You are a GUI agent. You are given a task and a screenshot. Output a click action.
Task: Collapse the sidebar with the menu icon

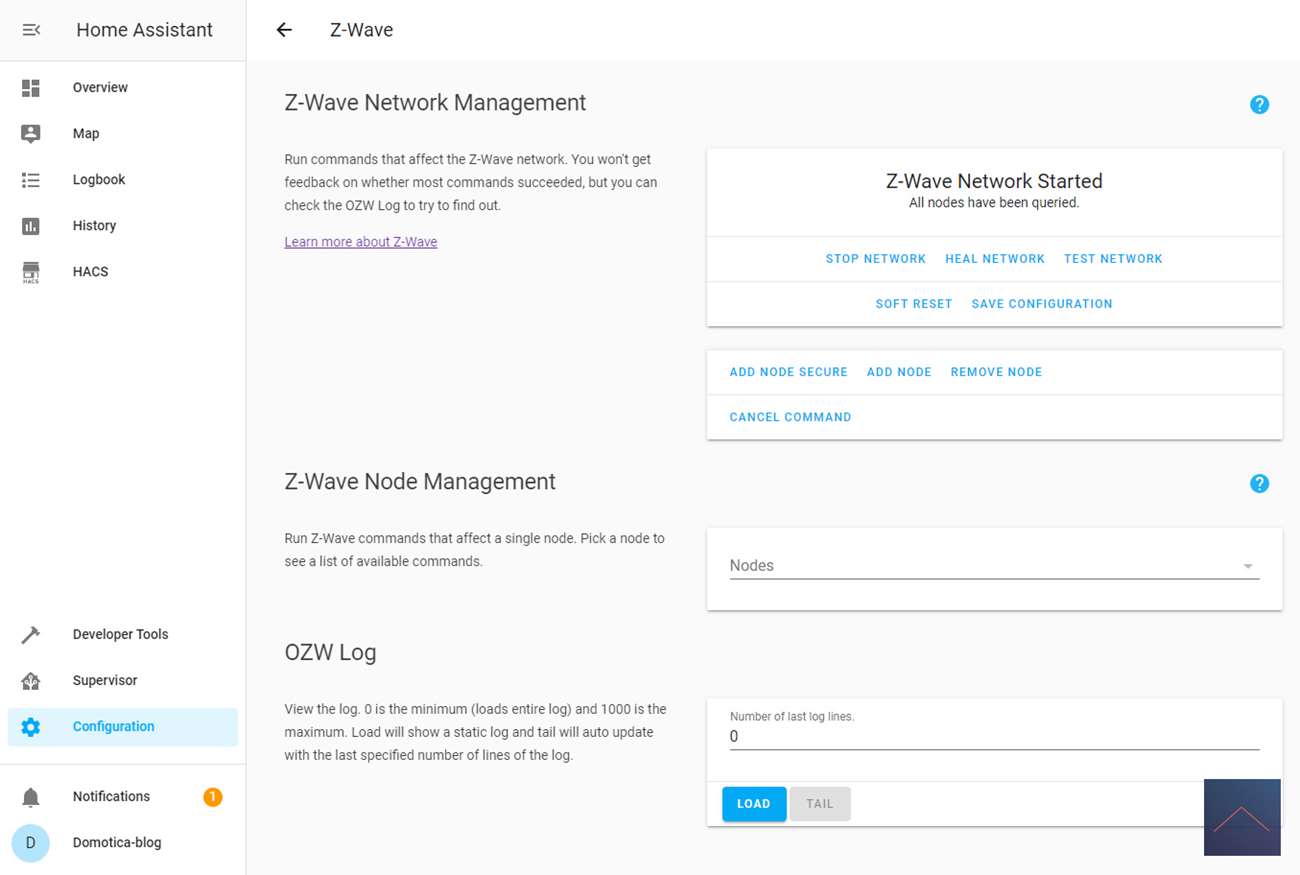point(31,30)
